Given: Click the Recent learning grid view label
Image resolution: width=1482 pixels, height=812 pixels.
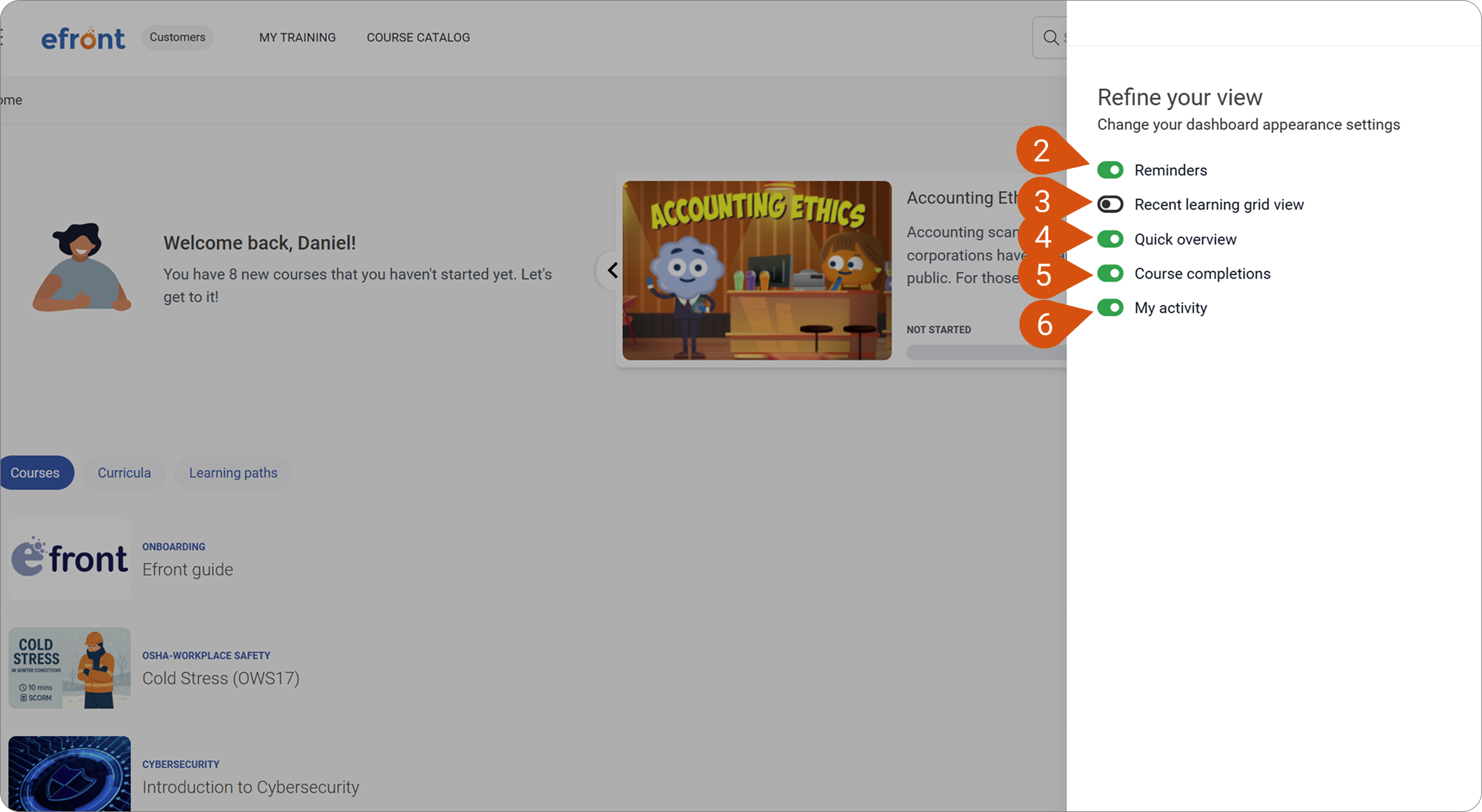Looking at the screenshot, I should point(1219,205).
